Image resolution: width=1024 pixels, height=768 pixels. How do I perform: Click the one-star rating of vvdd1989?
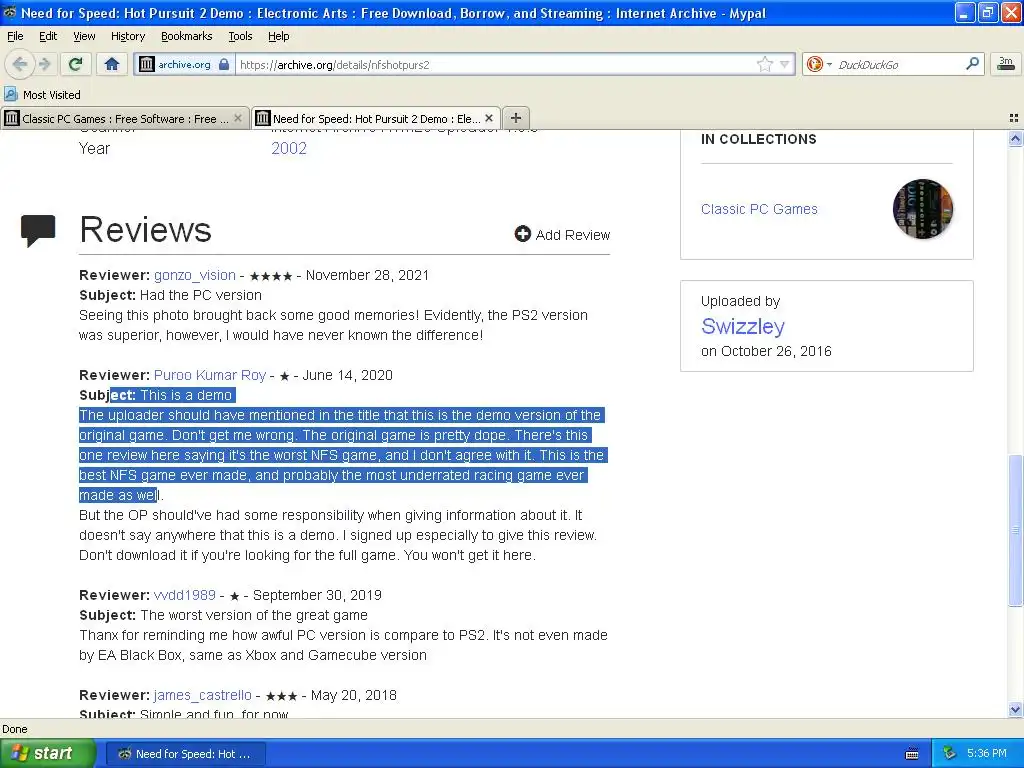pyautogui.click(x=234, y=596)
